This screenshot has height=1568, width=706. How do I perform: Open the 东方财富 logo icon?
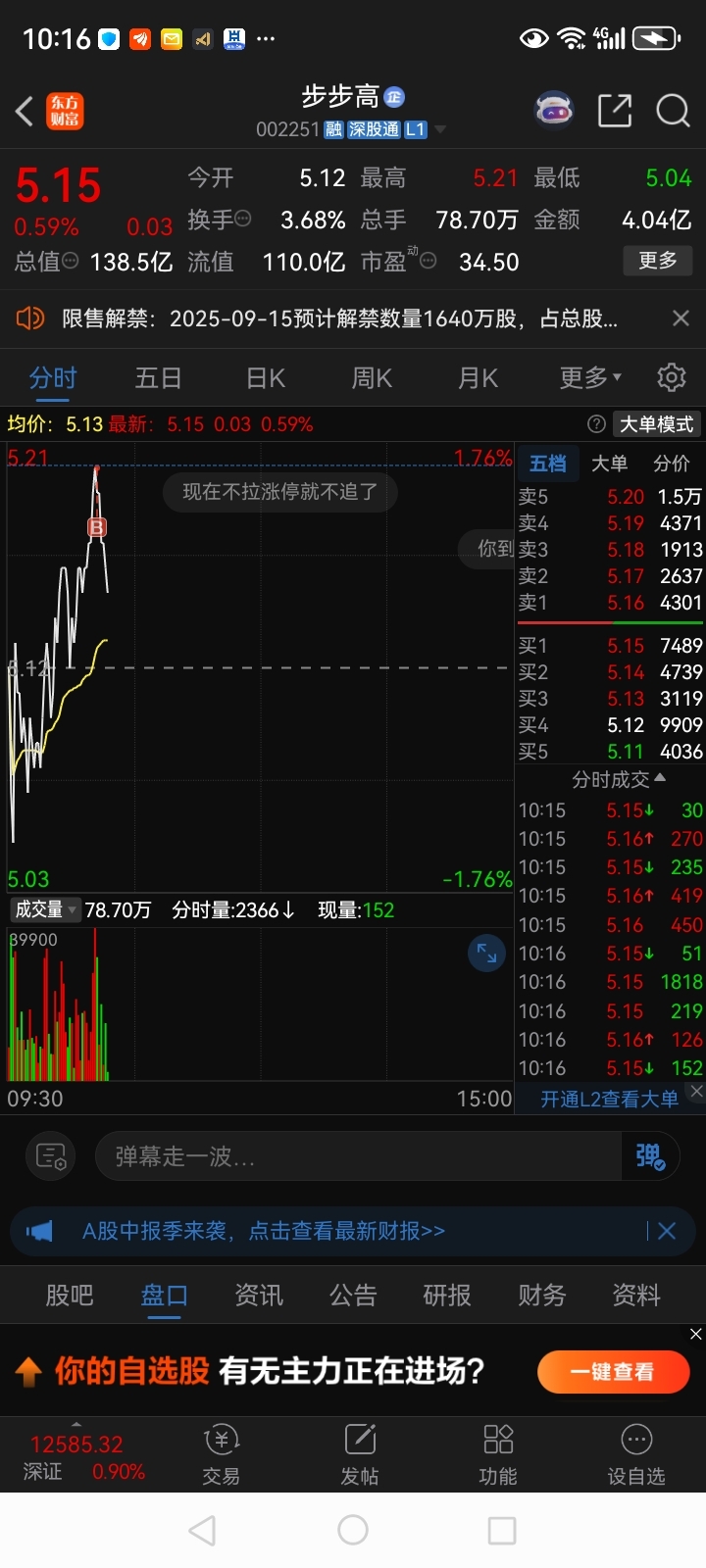tap(65, 111)
